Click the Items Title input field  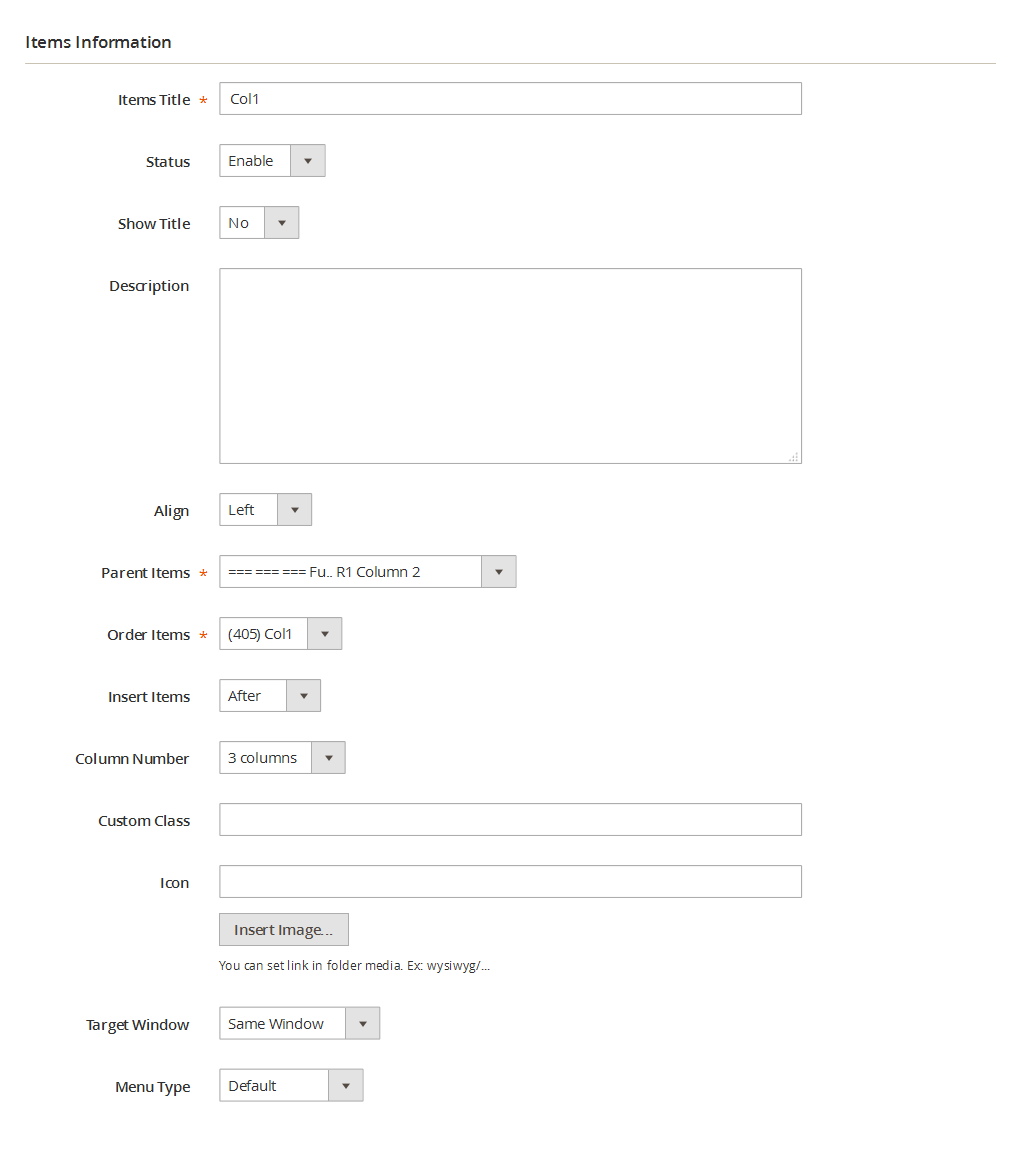point(510,99)
